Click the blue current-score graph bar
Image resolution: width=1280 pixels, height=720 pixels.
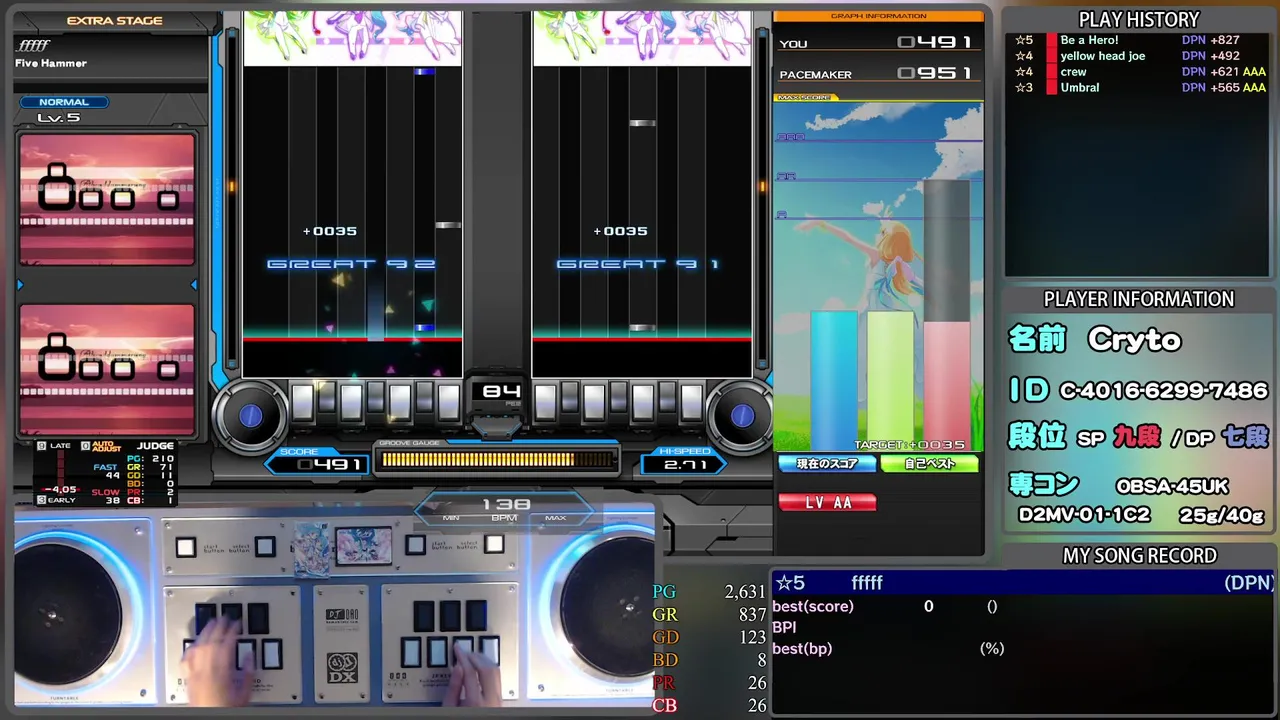pos(834,380)
